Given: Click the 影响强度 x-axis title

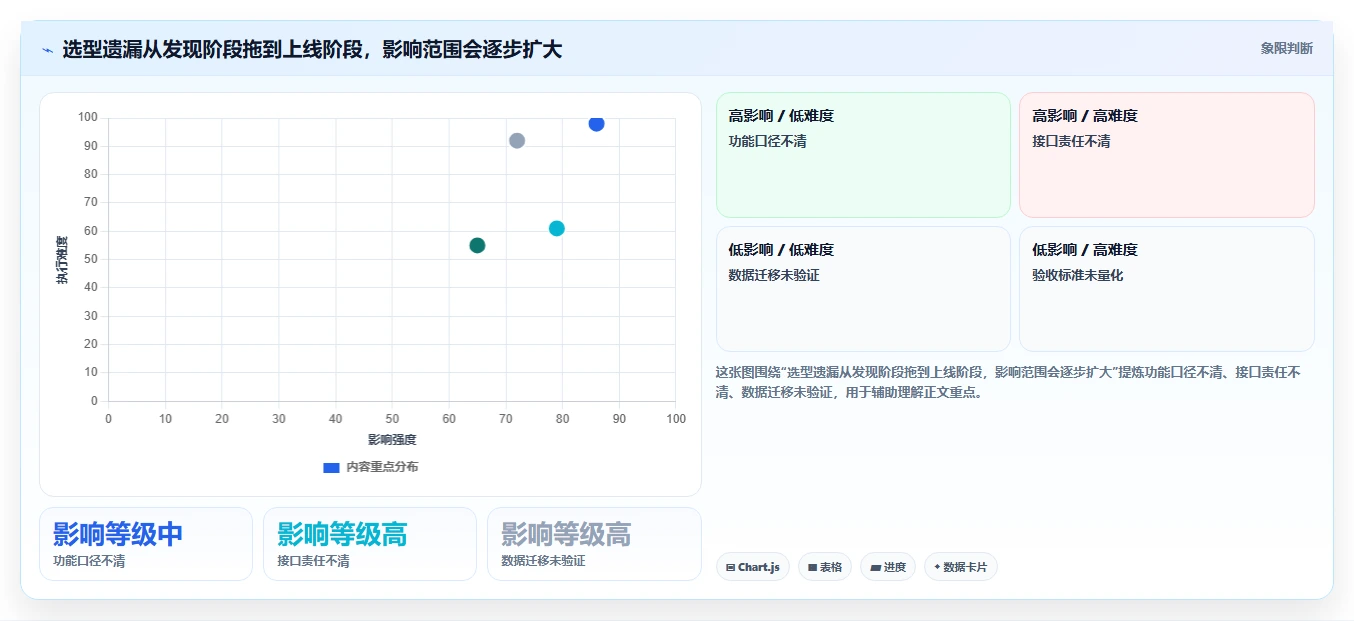Looking at the screenshot, I should pos(392,439).
